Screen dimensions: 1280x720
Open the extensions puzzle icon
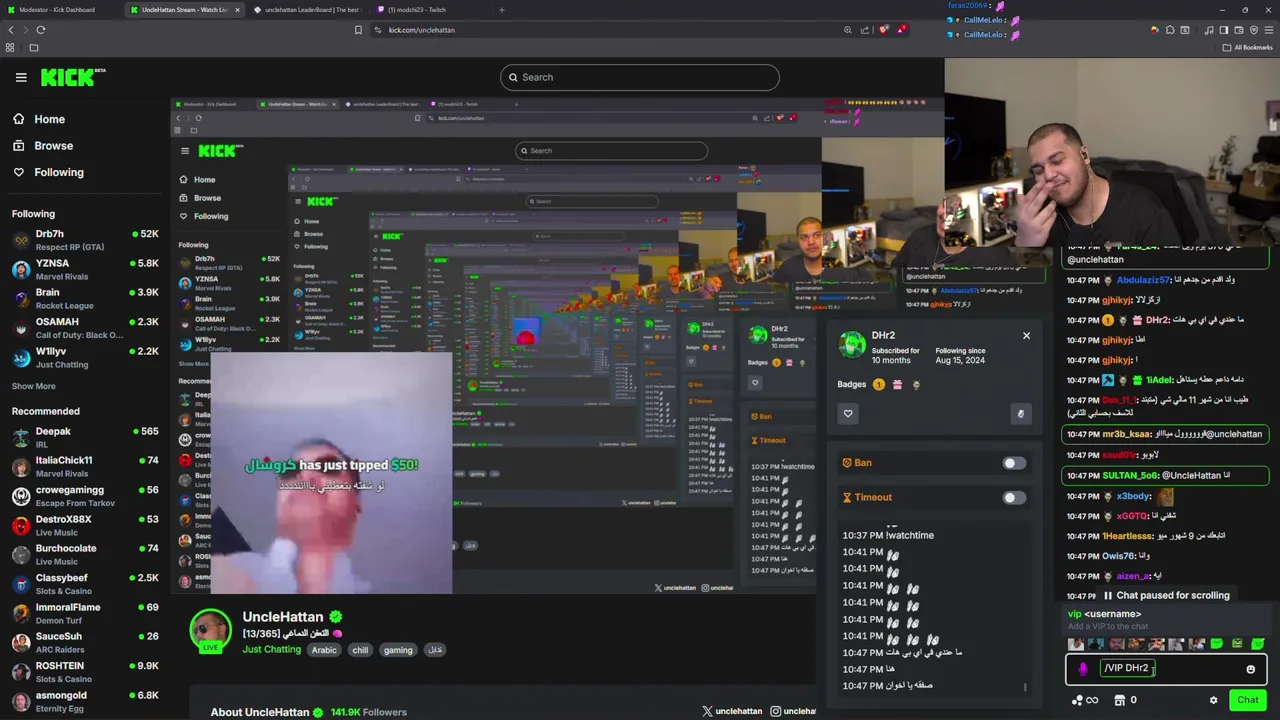point(1170,30)
